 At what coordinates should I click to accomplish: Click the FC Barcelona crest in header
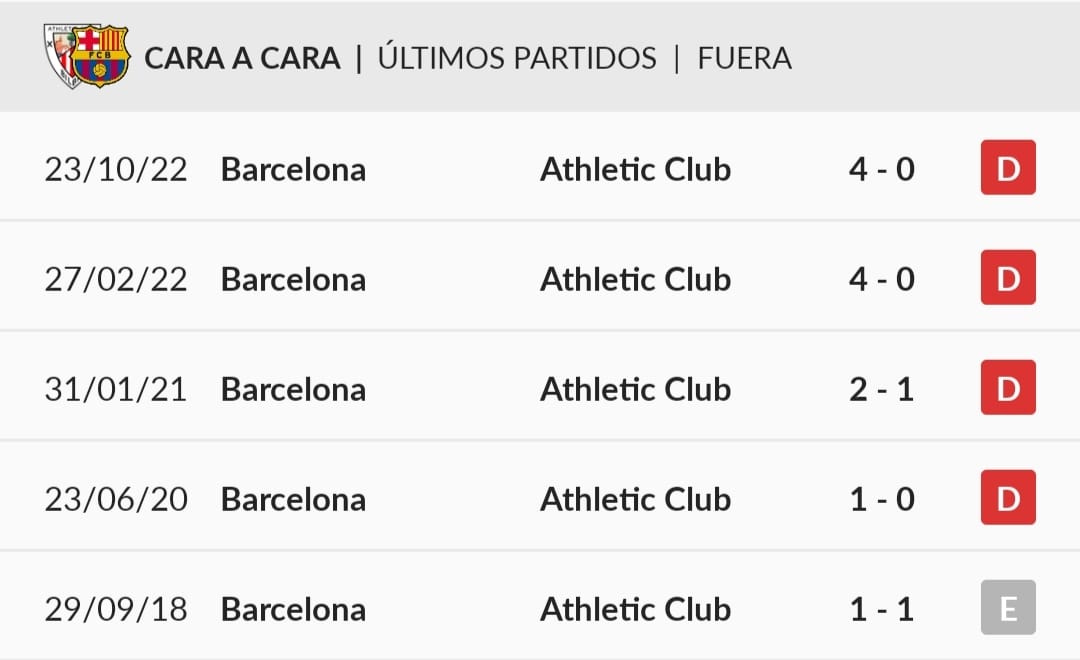pyautogui.click(x=101, y=56)
